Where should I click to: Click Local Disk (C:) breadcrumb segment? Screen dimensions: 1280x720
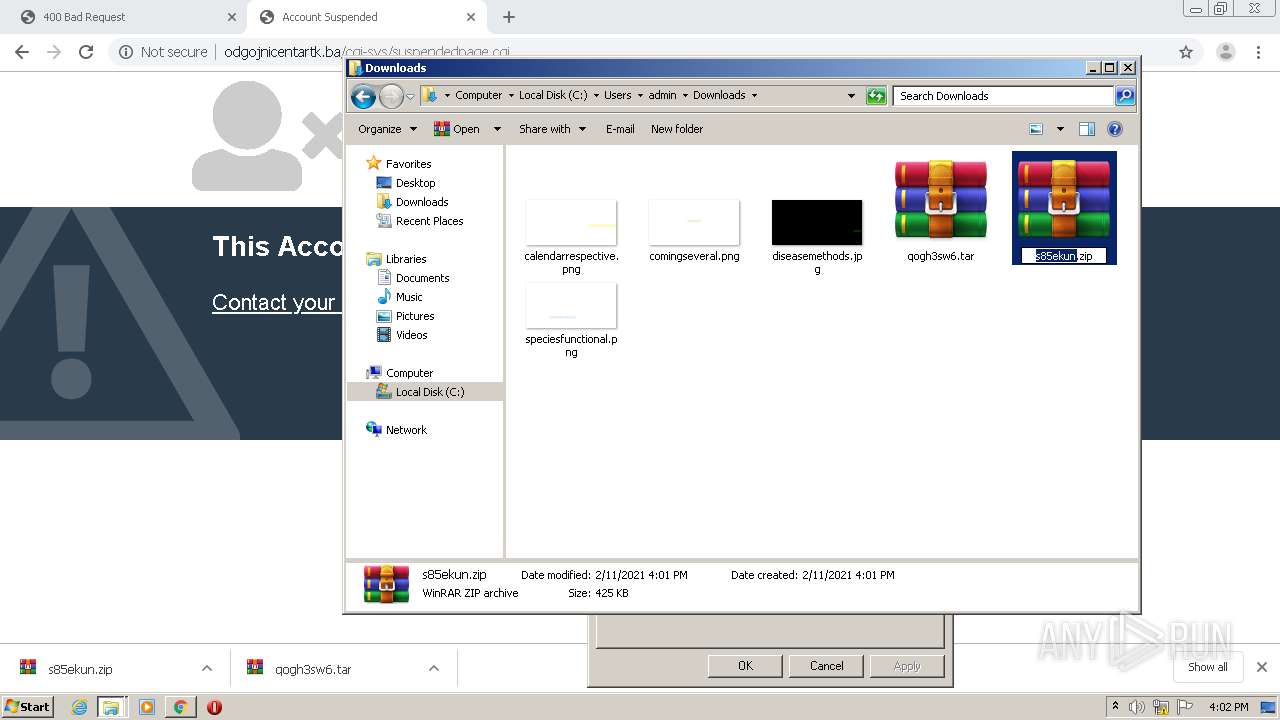[x=553, y=96]
